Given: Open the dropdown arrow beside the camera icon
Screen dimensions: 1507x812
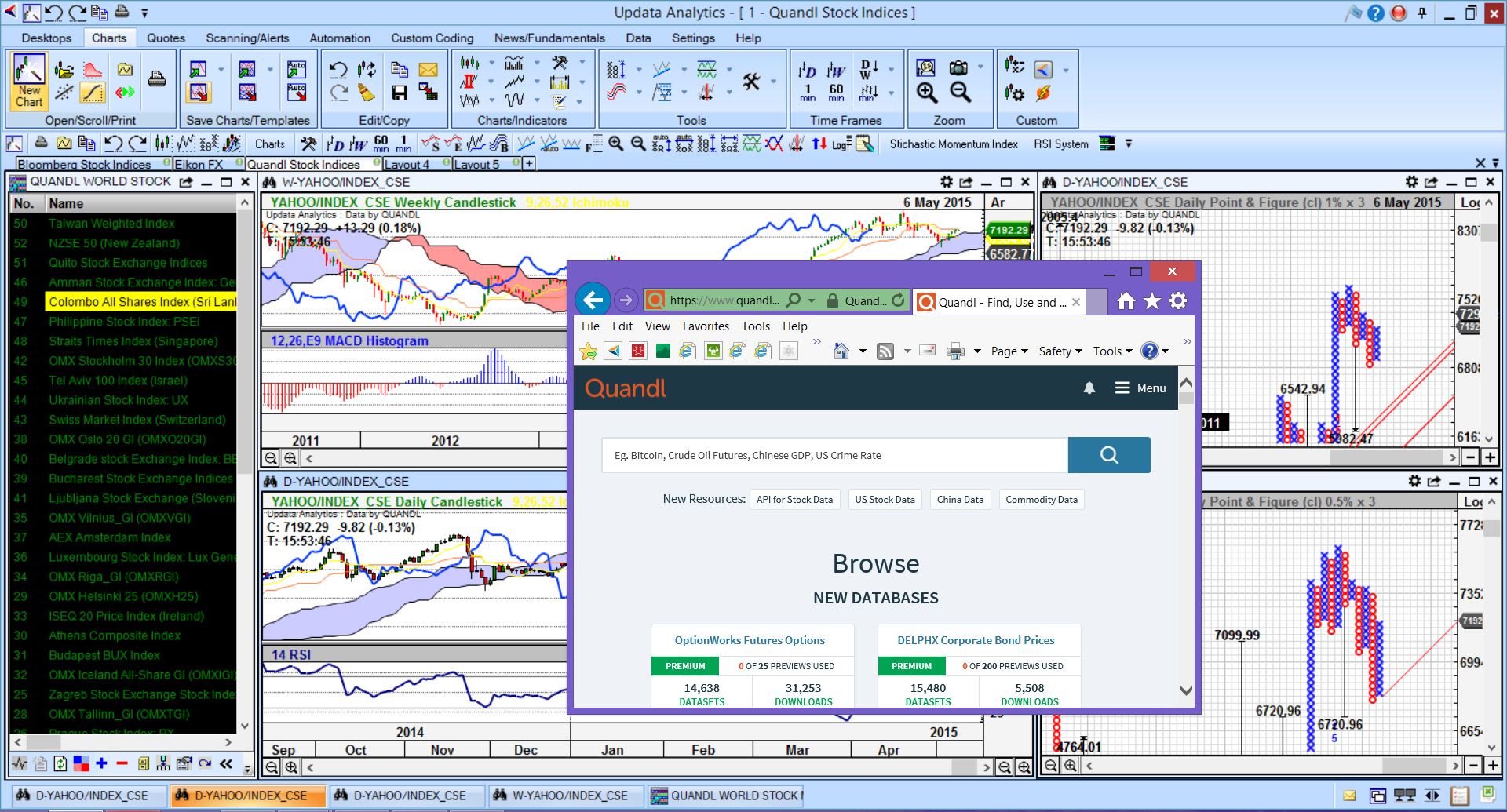Looking at the screenshot, I should [980, 67].
